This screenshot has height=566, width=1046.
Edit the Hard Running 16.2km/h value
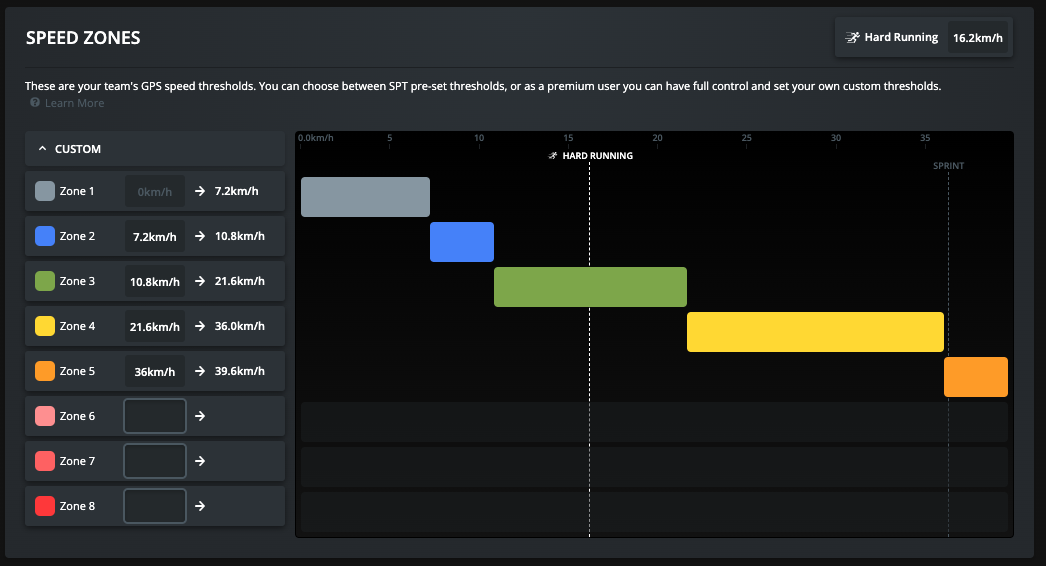(978, 38)
